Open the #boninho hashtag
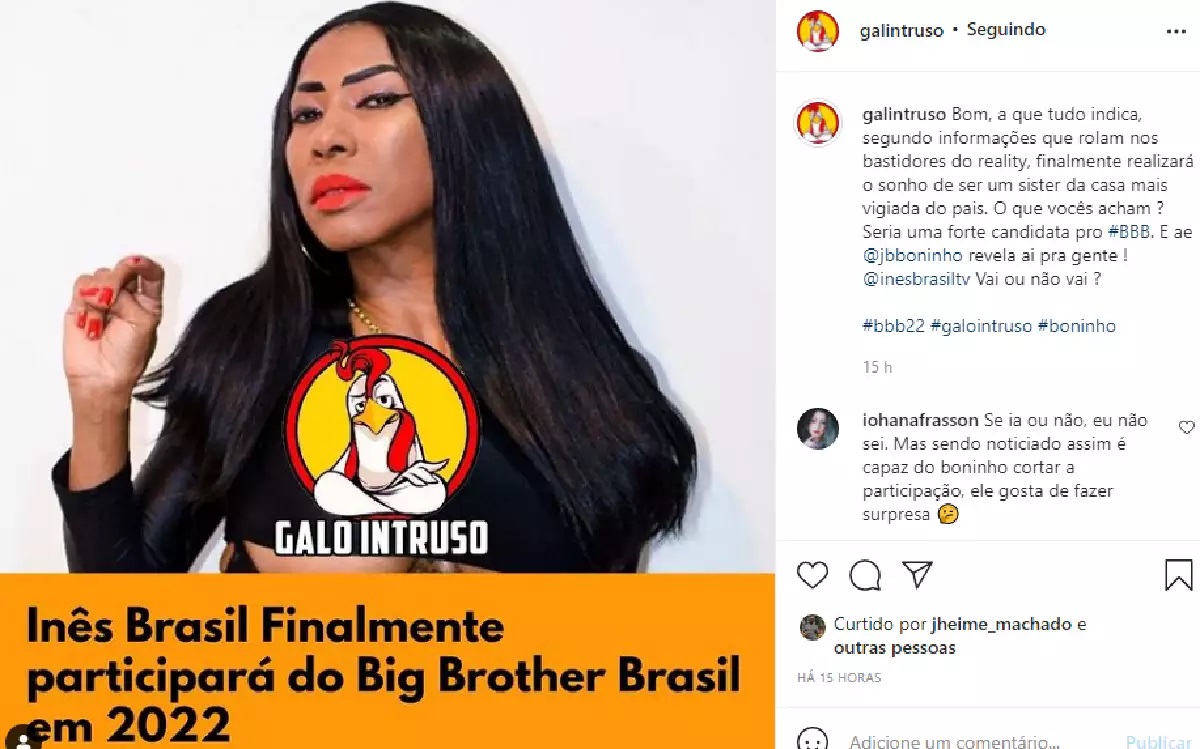Viewport: 1200px width, 749px height. (1077, 326)
